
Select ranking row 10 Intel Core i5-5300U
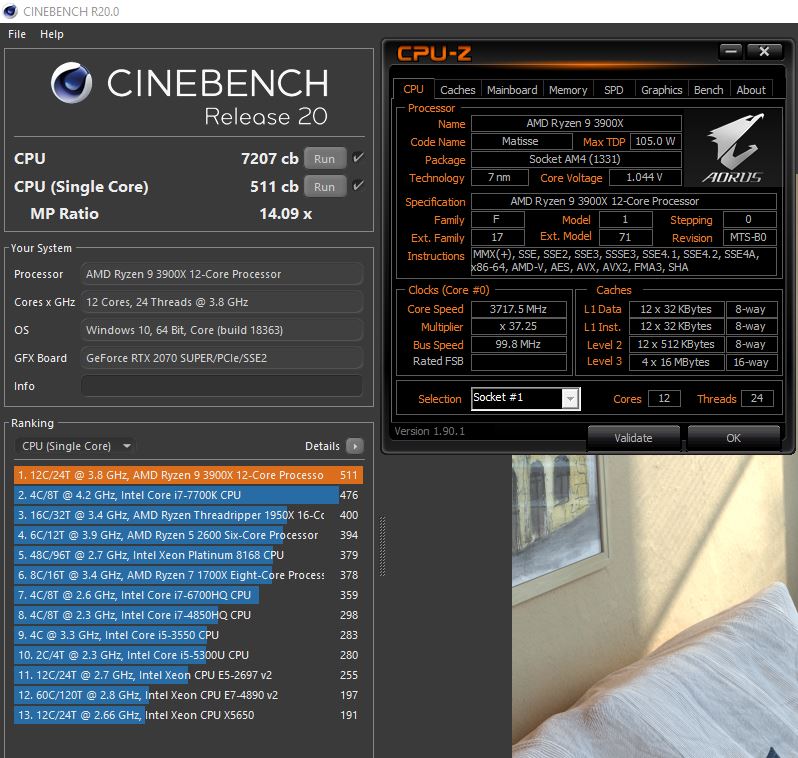(x=188, y=655)
